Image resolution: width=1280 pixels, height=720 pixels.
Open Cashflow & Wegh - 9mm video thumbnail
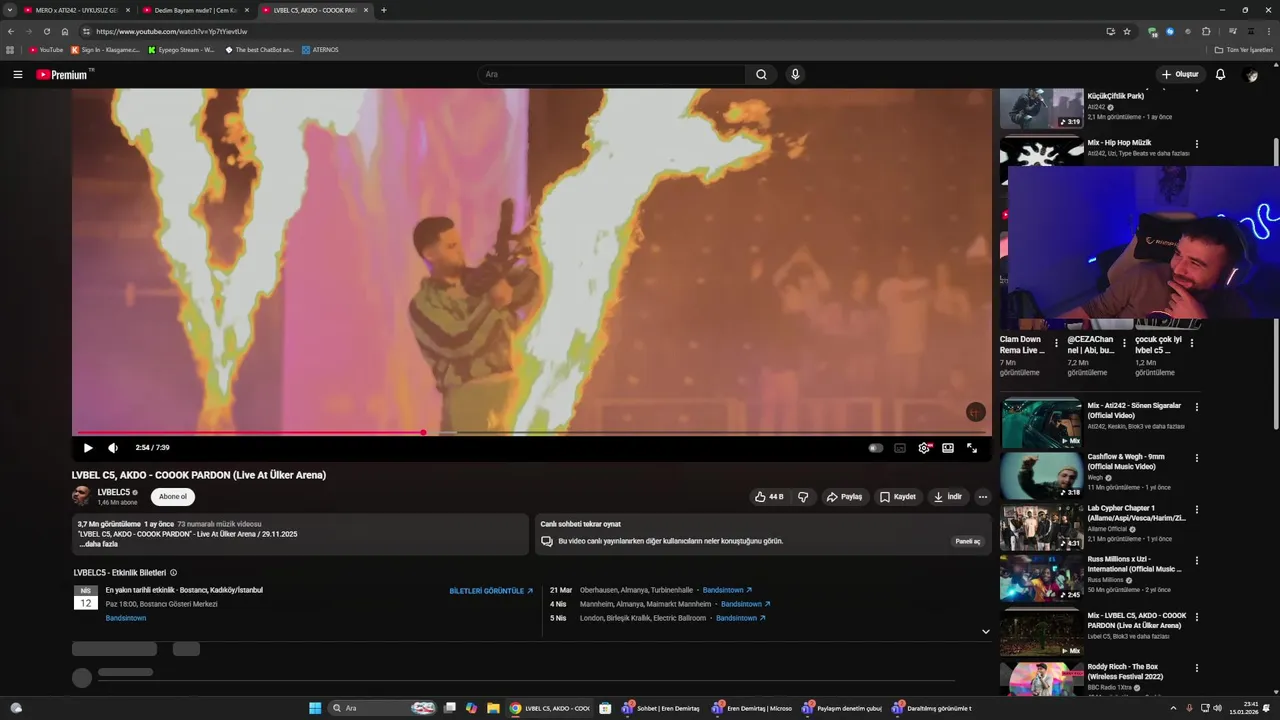[1041, 475]
